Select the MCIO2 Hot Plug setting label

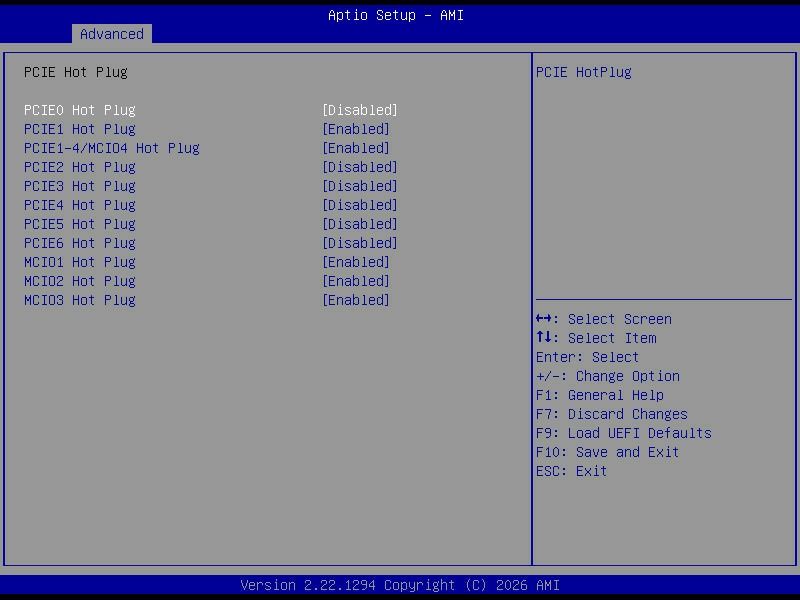tap(80, 281)
